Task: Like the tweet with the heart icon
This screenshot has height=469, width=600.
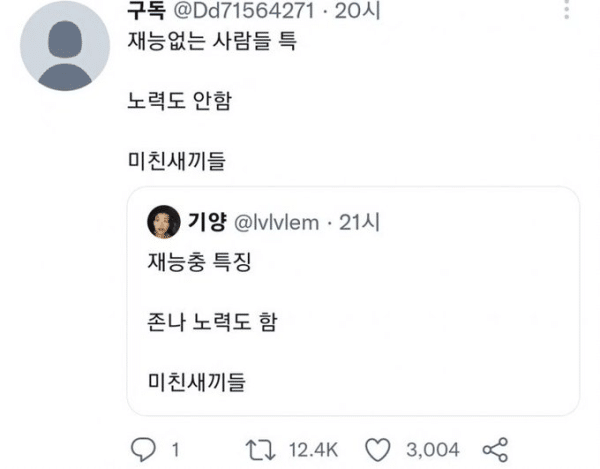Action: coord(377,447)
